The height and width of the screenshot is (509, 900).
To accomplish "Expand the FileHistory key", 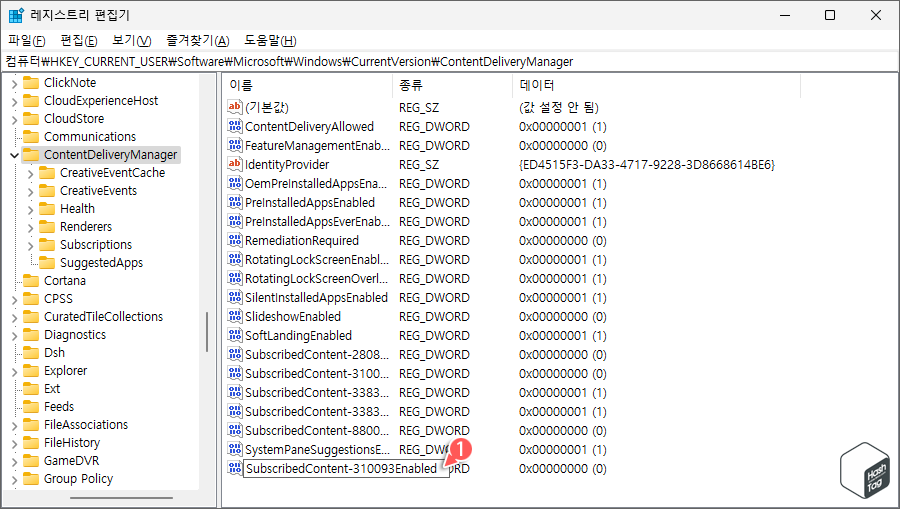I will pyautogui.click(x=14, y=443).
